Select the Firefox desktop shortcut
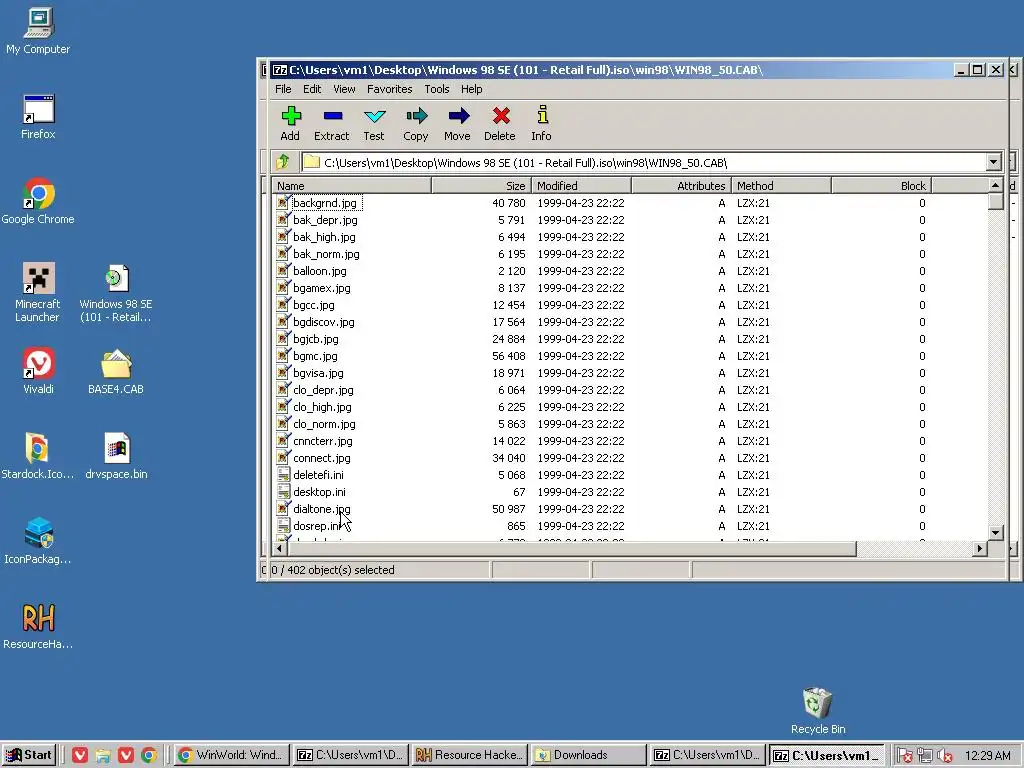1024x768 pixels. [38, 118]
